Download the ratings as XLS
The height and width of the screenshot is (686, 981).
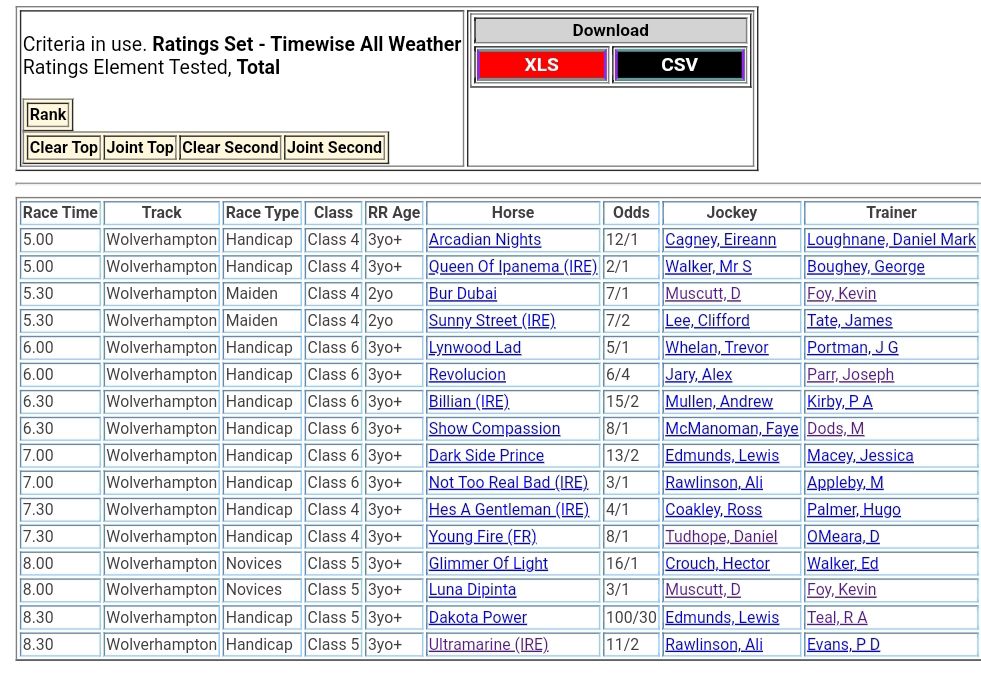click(x=541, y=65)
